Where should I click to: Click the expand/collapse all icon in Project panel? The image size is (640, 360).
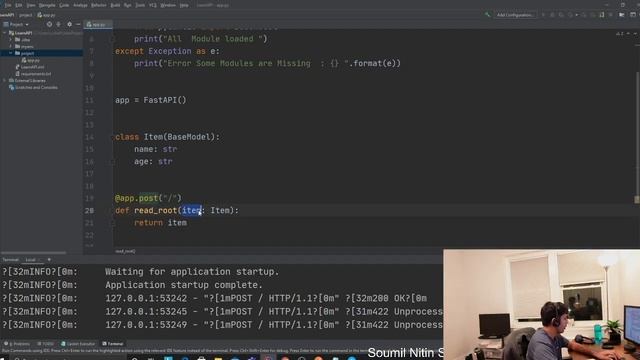pyautogui.click(x=59, y=24)
